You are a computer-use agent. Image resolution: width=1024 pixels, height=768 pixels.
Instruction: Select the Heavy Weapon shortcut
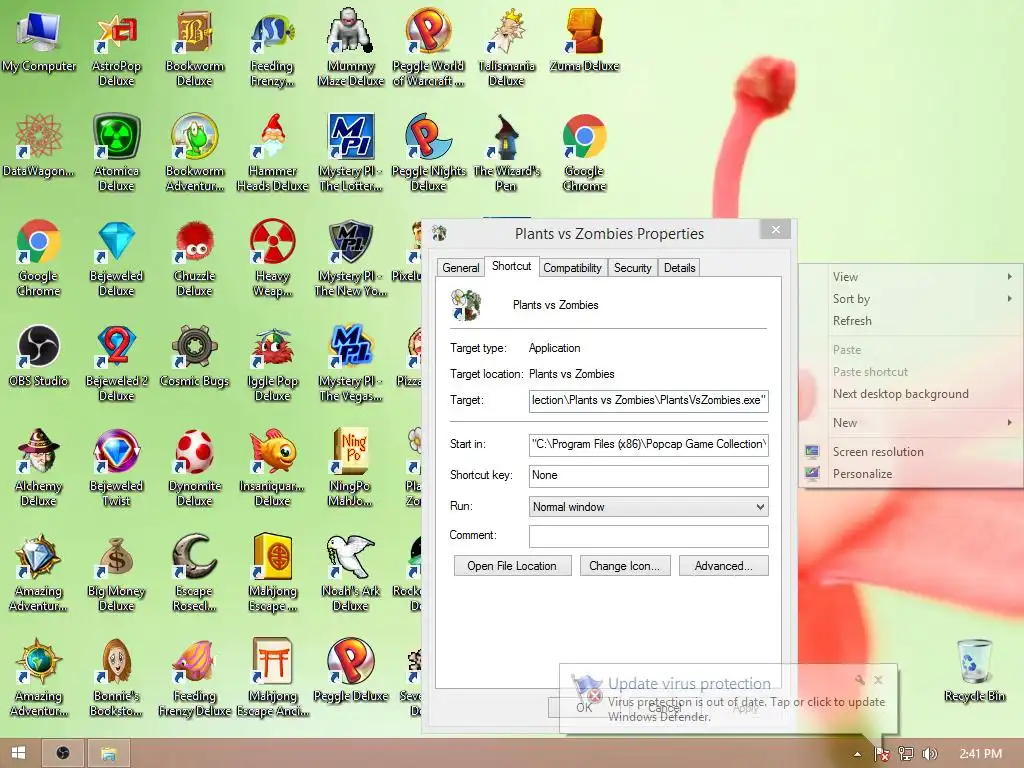(x=272, y=259)
